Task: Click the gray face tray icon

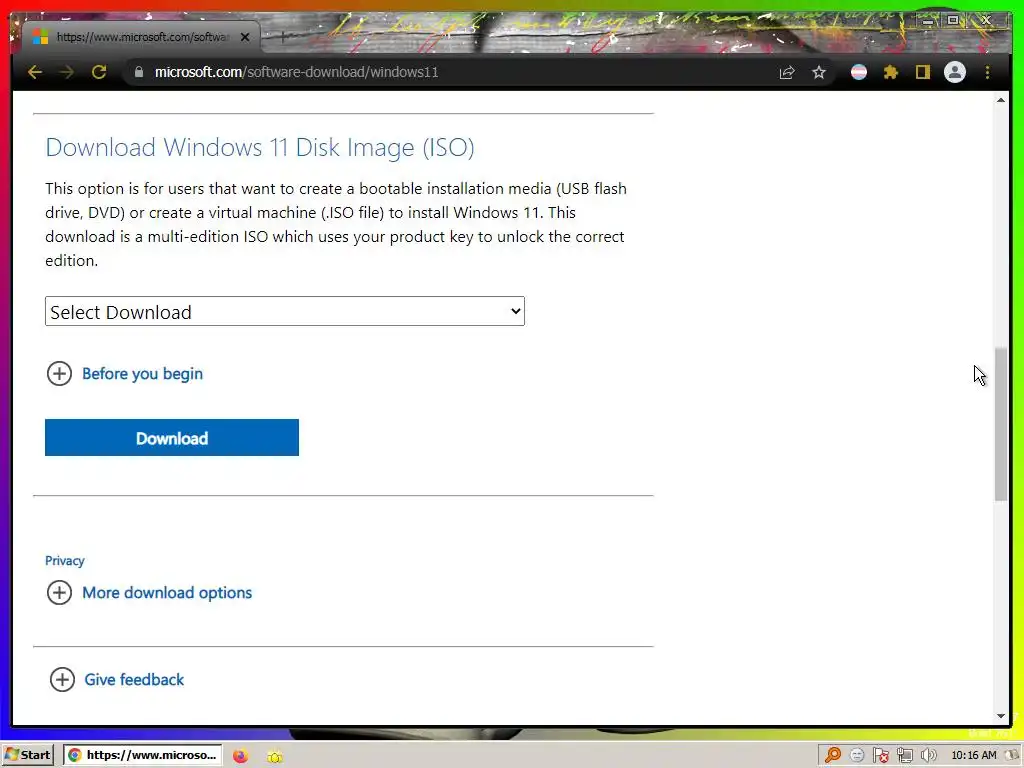Action: [x=857, y=756]
